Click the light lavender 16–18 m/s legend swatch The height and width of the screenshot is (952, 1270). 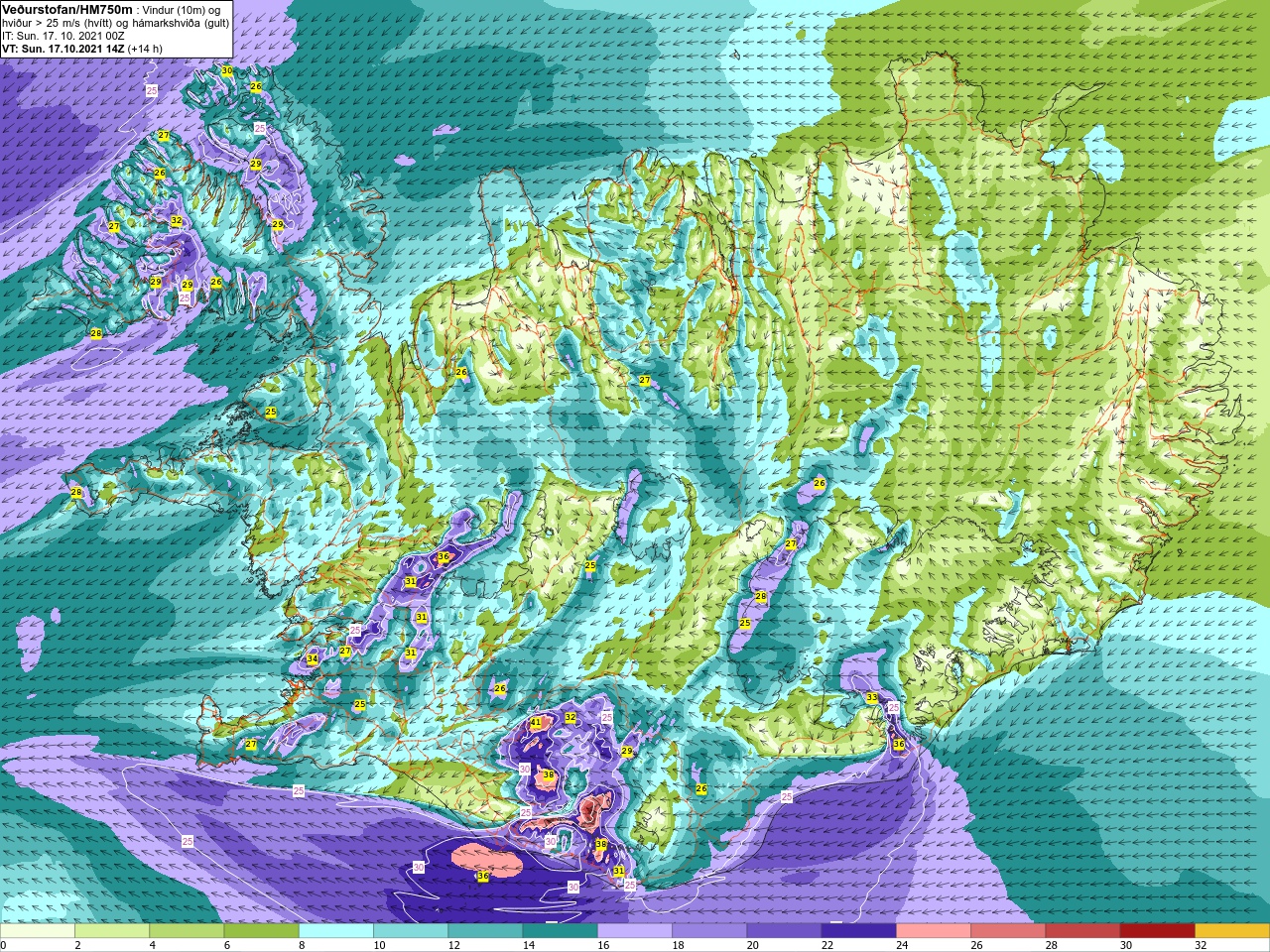click(x=635, y=931)
